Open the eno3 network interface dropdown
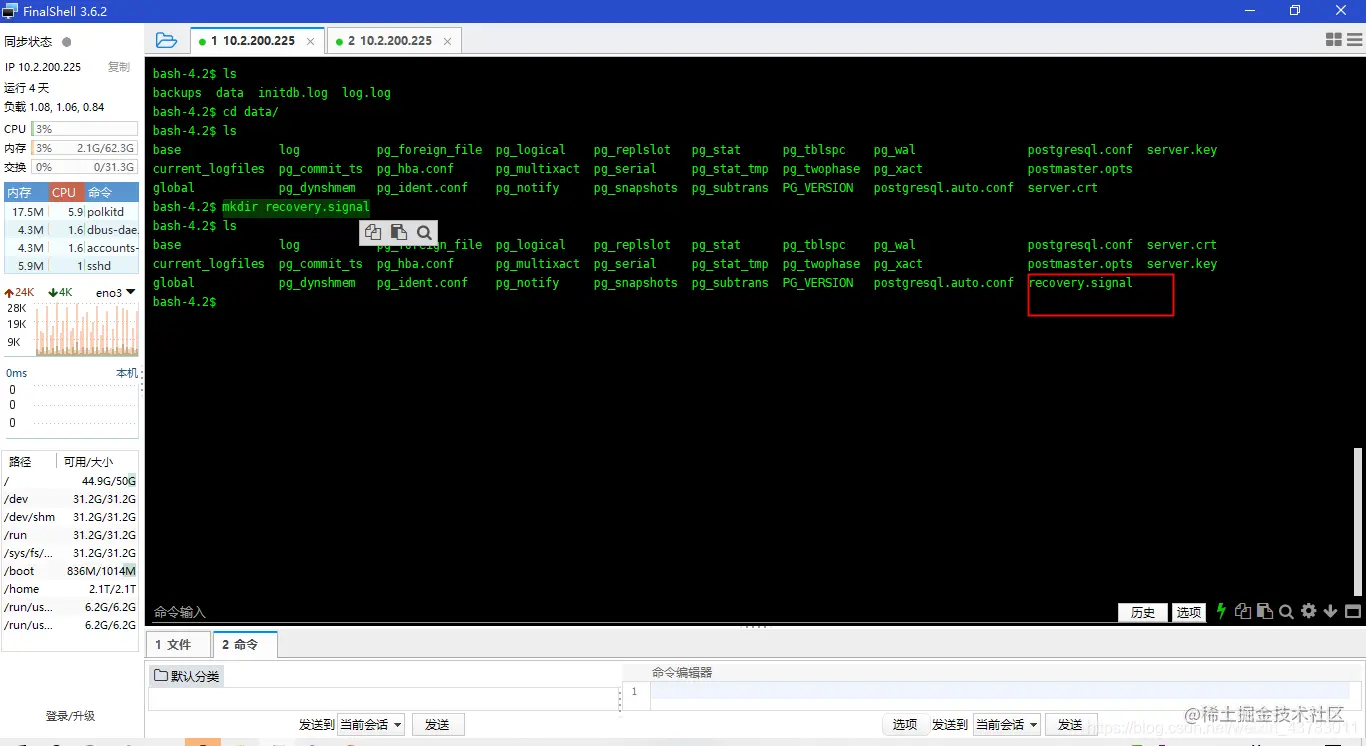This screenshot has height=746, width=1366. pos(116,292)
